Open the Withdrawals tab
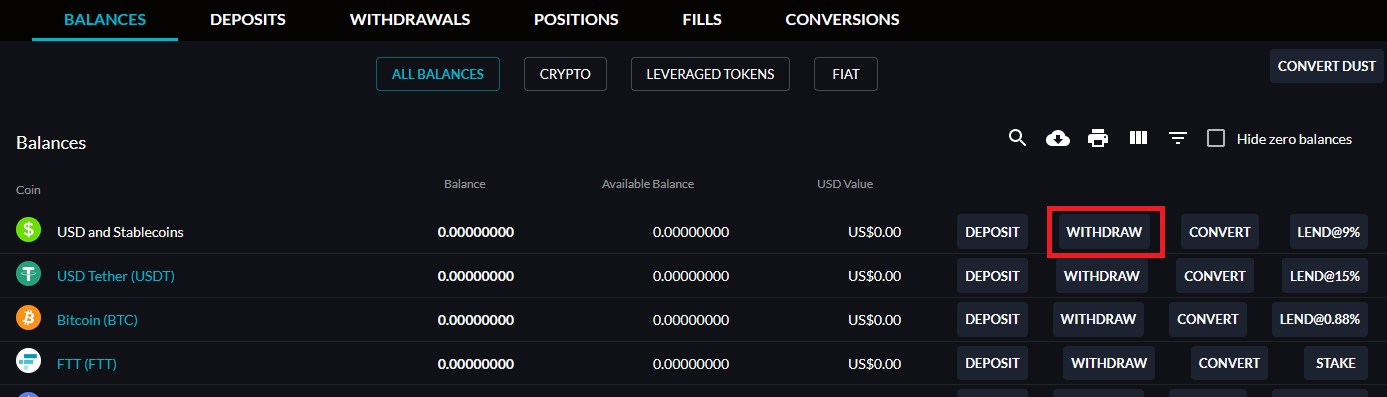 410,19
